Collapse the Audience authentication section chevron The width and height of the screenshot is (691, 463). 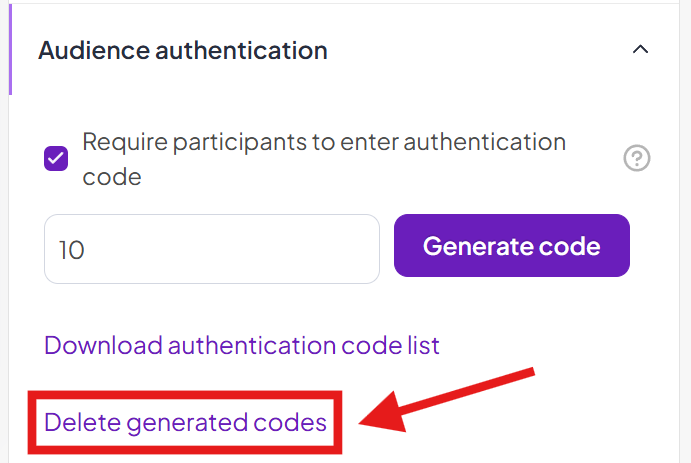pyautogui.click(x=641, y=49)
